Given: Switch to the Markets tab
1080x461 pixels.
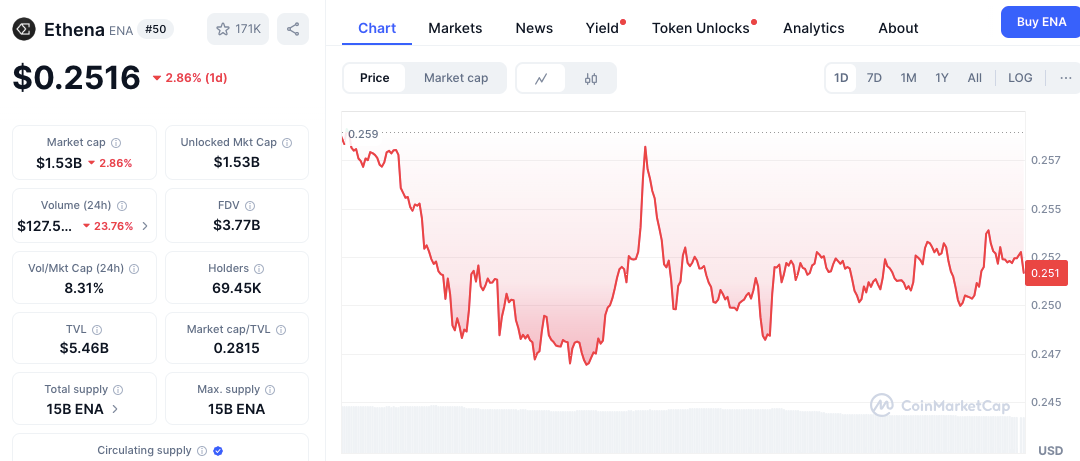Looking at the screenshot, I should pyautogui.click(x=455, y=28).
